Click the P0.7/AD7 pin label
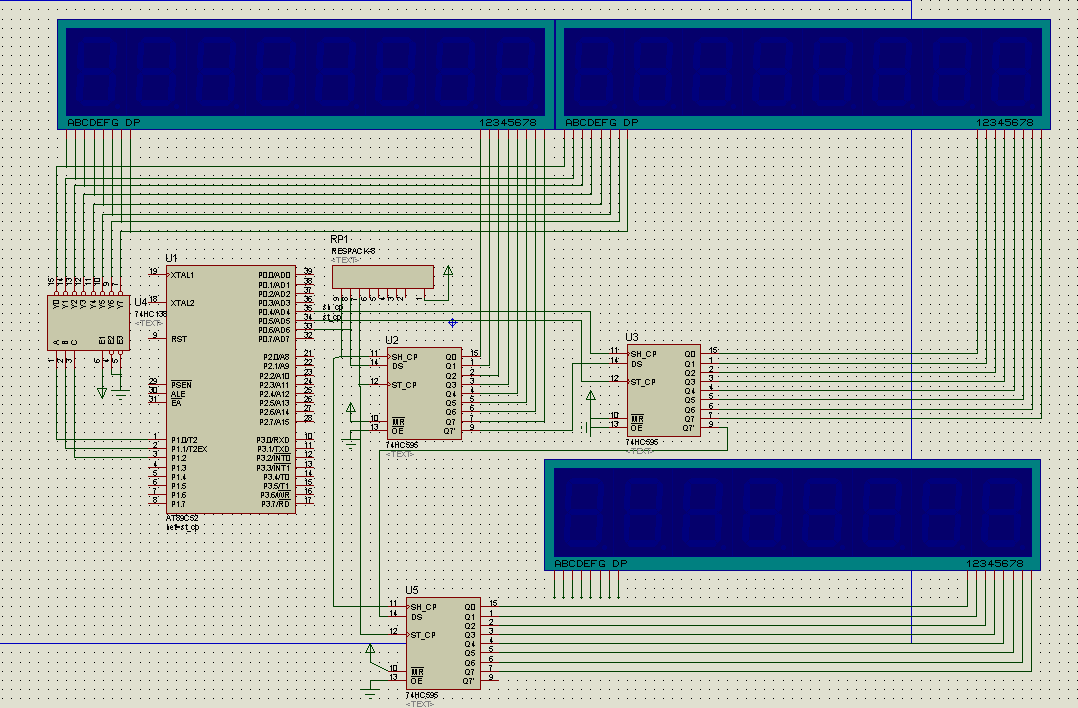Screen dimensions: 1078x708 tap(274, 339)
